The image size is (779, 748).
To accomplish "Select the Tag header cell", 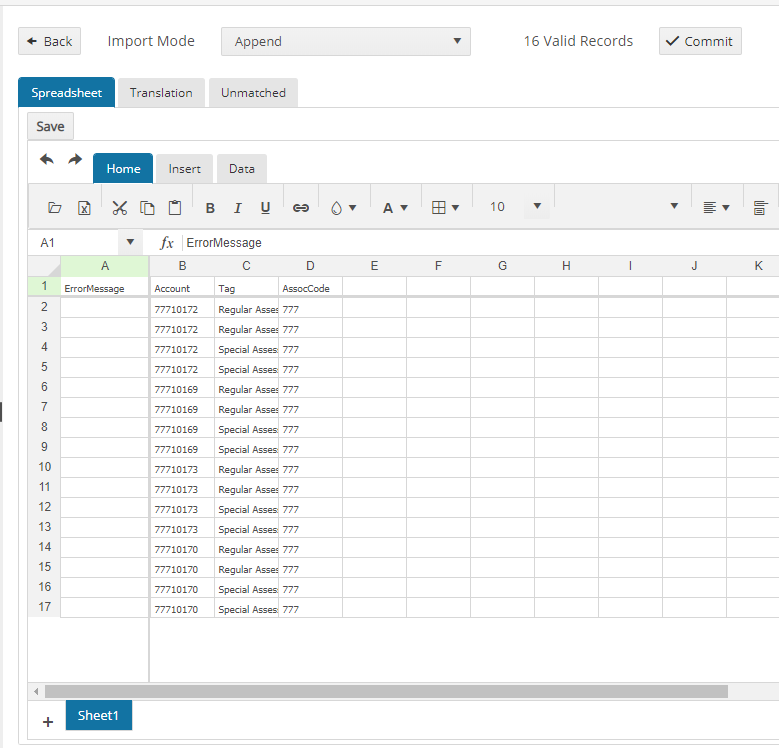I will tap(246, 288).
